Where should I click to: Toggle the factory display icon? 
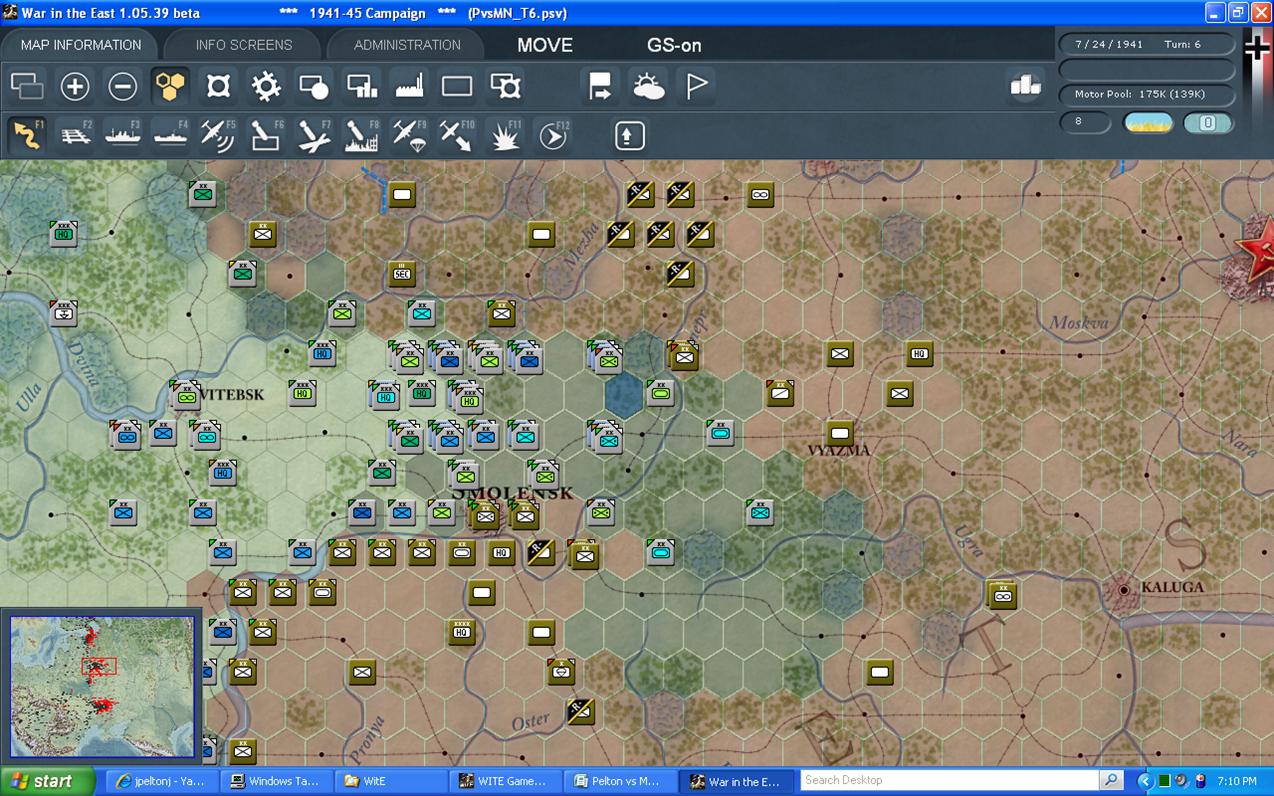(410, 87)
